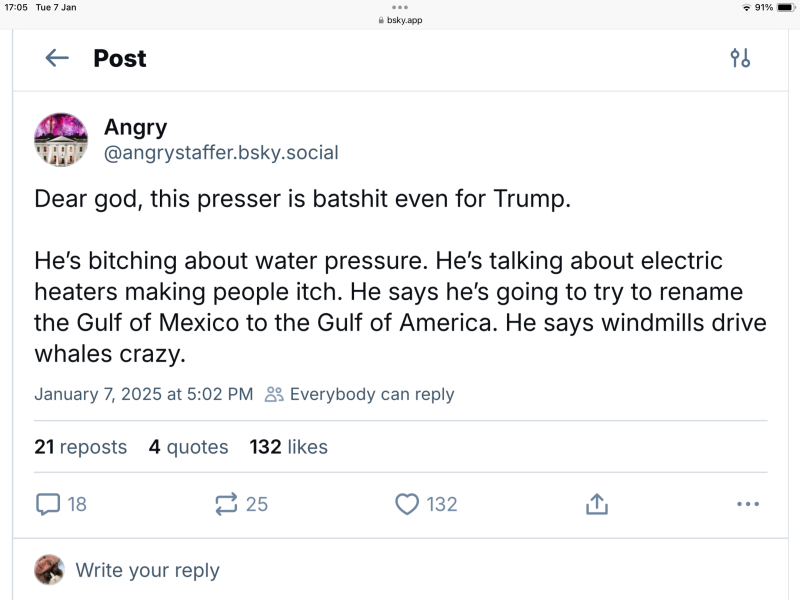View the 4 quotes list
The image size is (800, 600).
(188, 447)
